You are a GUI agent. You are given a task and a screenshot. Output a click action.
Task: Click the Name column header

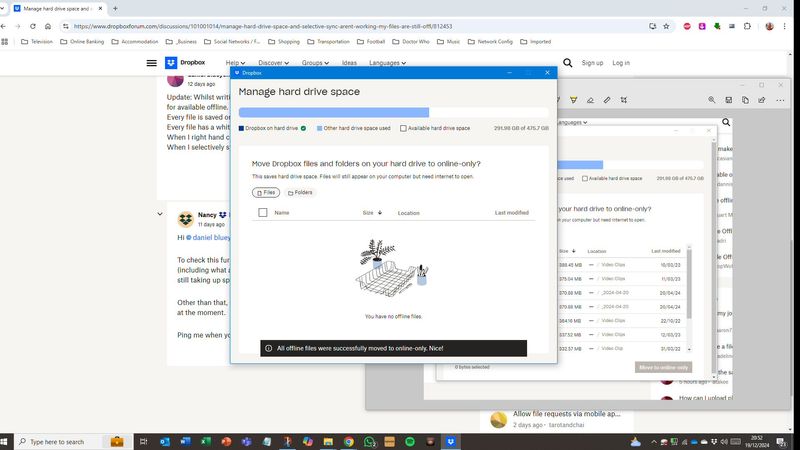point(282,213)
